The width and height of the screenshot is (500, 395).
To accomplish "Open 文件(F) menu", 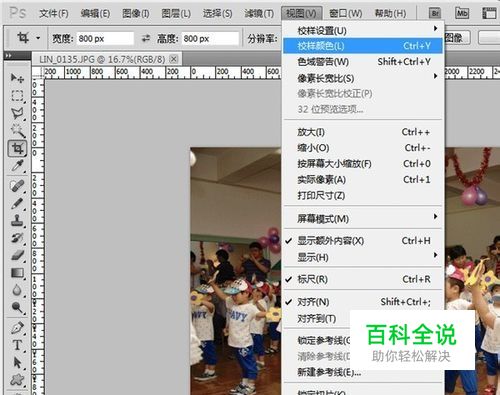I will 54,13.
